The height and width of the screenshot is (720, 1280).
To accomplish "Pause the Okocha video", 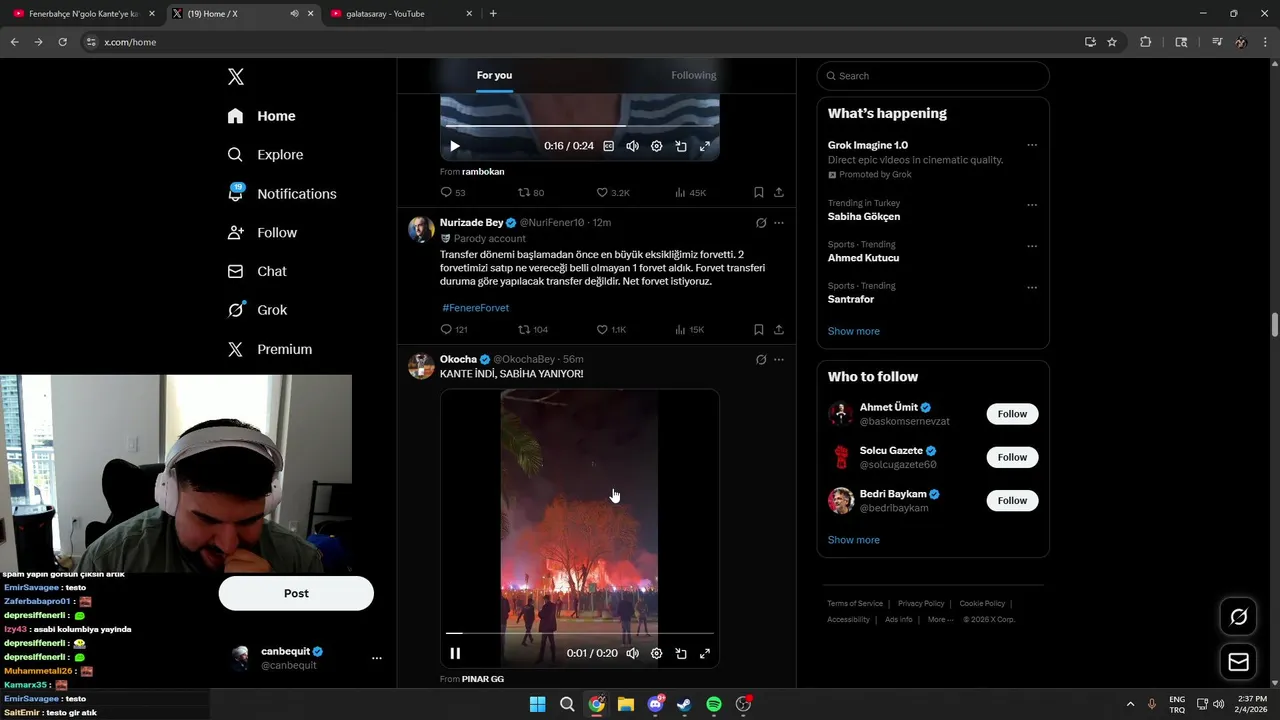I will pos(455,653).
